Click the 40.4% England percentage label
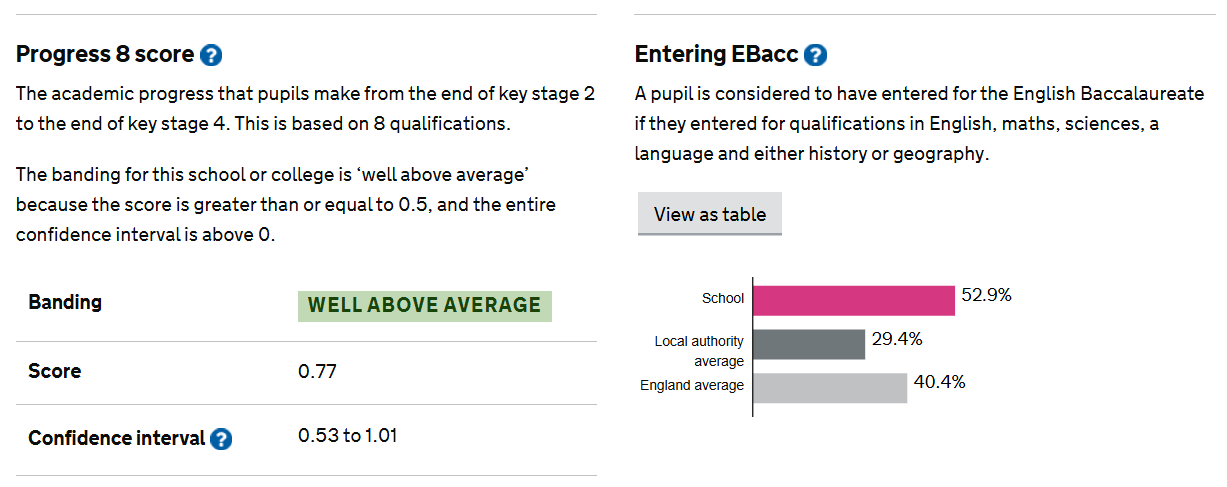The height and width of the screenshot is (487, 1227). point(939,382)
